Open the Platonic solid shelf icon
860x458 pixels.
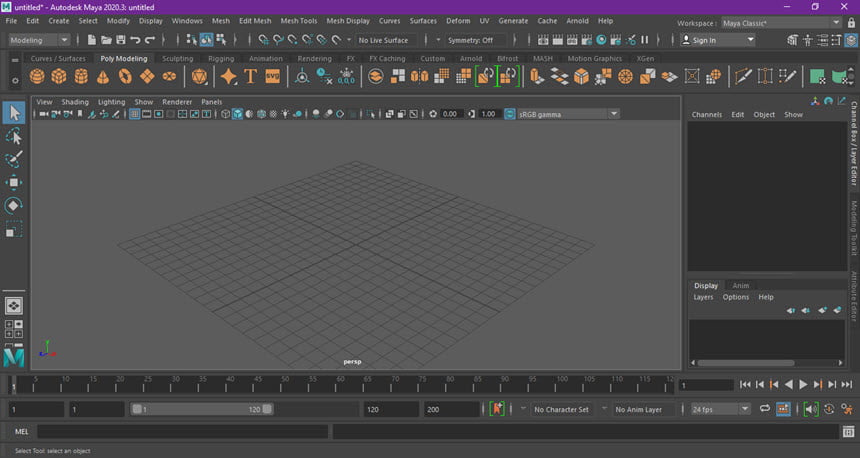(199, 76)
